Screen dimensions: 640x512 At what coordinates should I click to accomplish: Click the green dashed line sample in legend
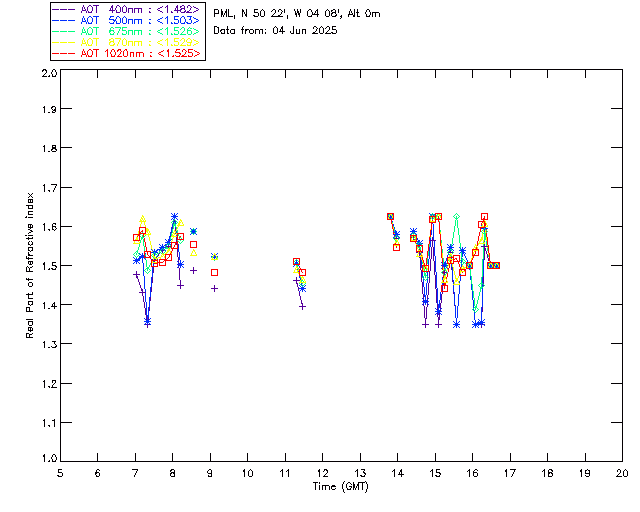tap(63, 31)
